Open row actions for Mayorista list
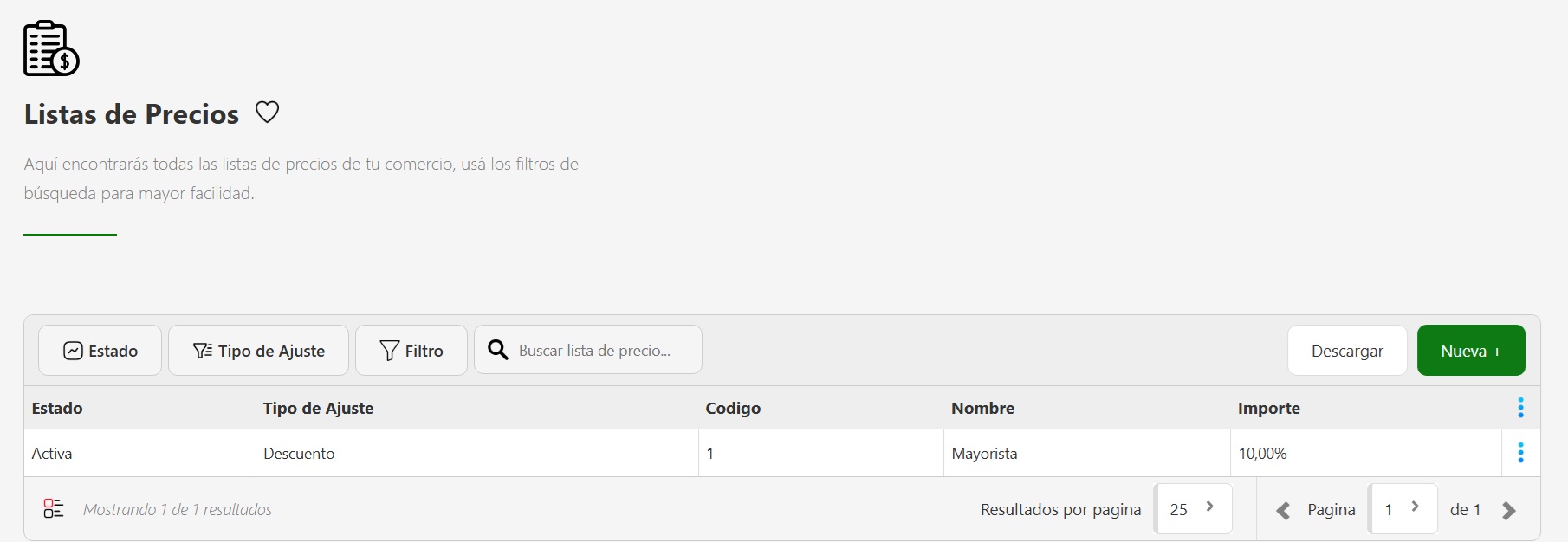Viewport: 1568px width, 542px height. [1520, 453]
